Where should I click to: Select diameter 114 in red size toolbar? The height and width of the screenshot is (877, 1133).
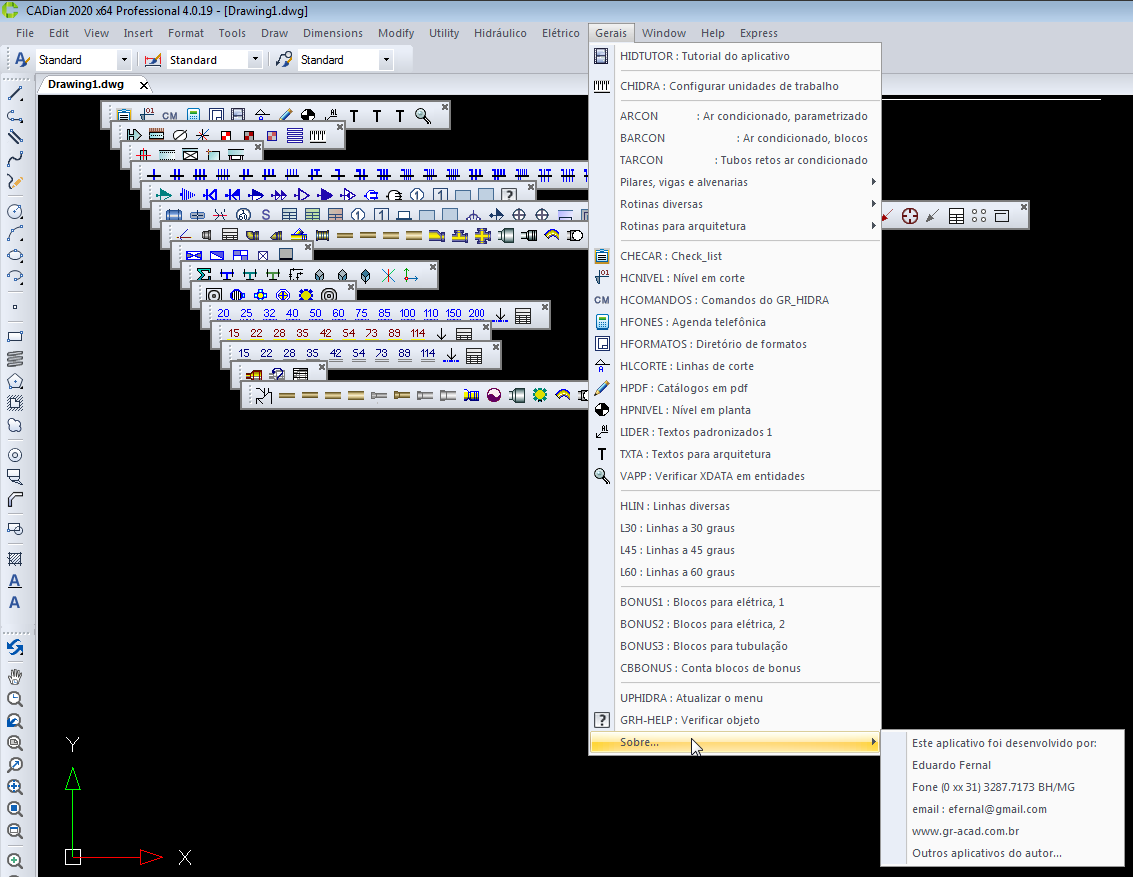pos(417,334)
